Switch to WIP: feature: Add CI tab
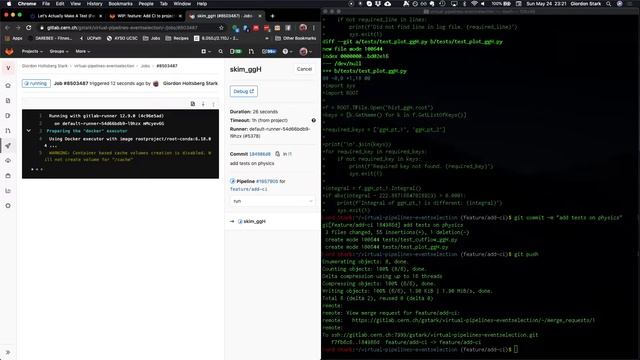Viewport: 640px width, 360px height. point(145,16)
